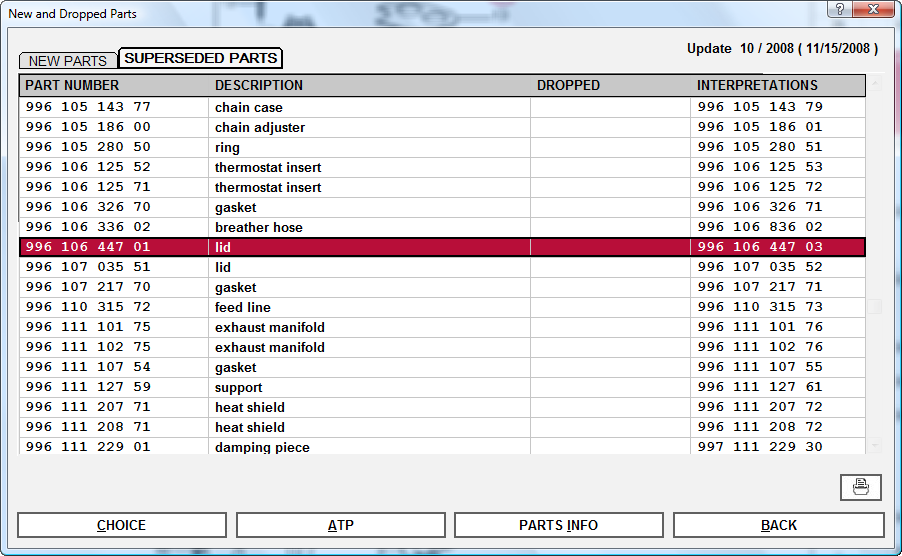
Task: Click the printer icon button
Action: pos(861,487)
